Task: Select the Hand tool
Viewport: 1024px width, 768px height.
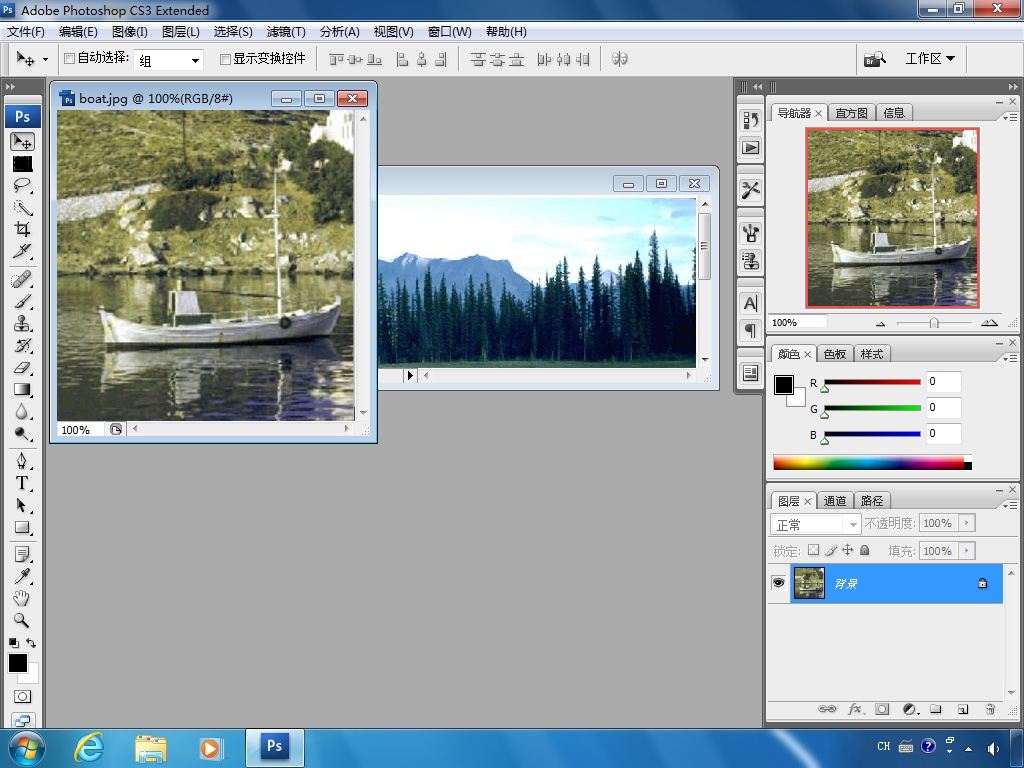Action: tap(22, 598)
